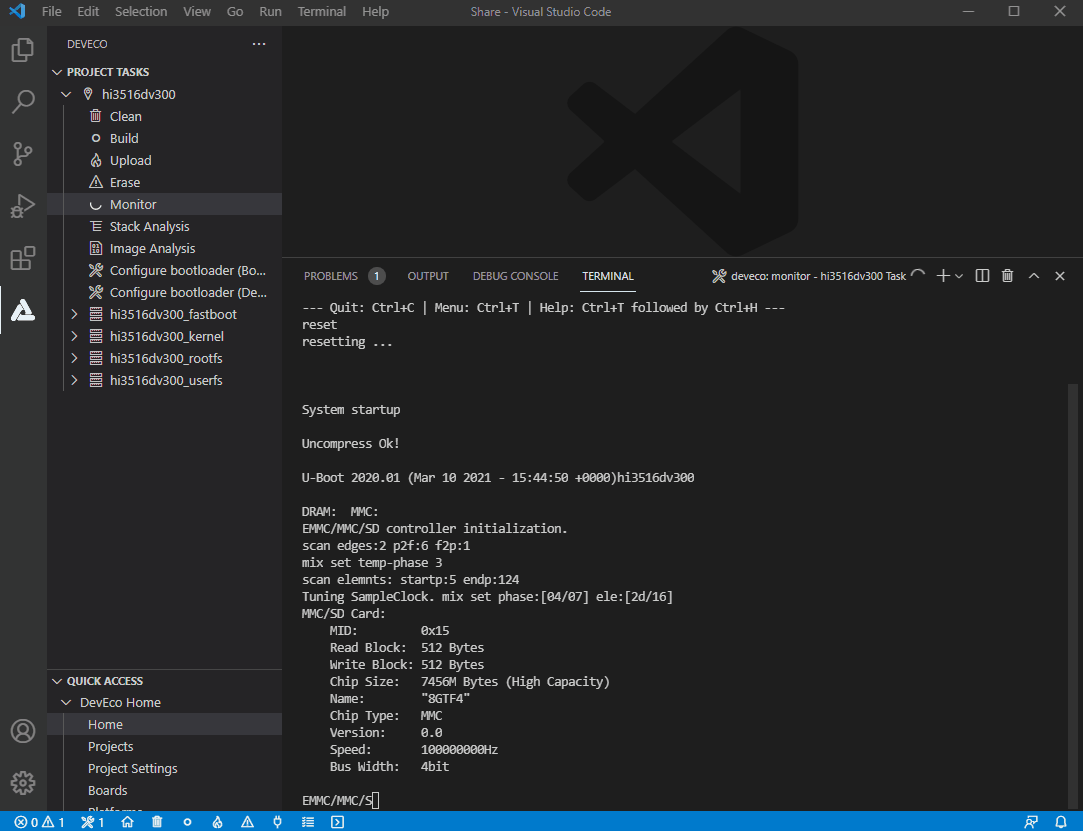This screenshot has width=1083, height=831.
Task: Select the TERMINAL tab
Action: (608, 276)
